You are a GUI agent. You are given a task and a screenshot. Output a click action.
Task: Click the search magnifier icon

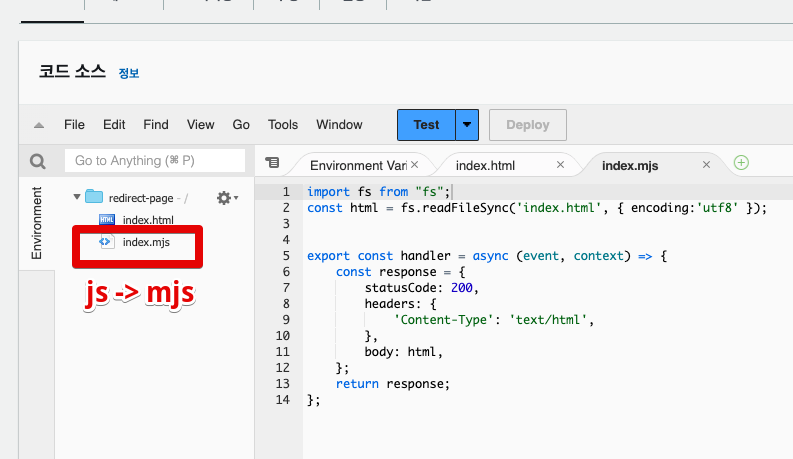tap(38, 162)
